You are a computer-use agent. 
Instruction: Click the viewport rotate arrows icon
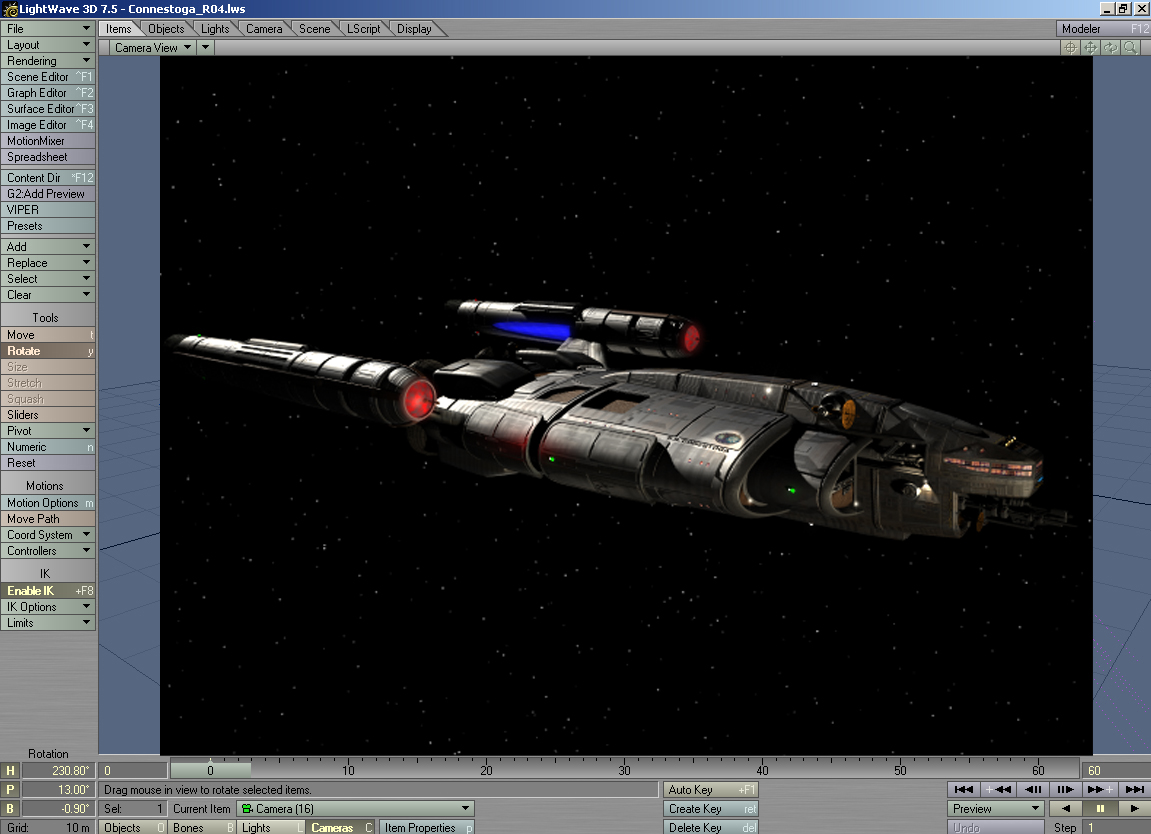coord(1111,48)
